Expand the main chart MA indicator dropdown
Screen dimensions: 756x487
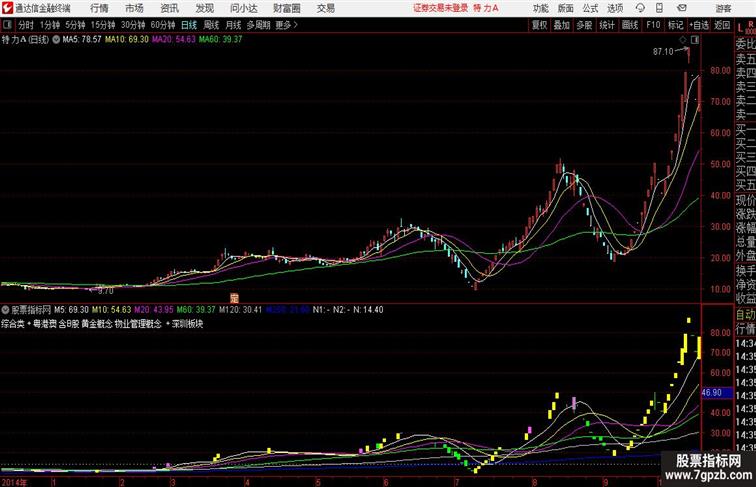(56, 40)
